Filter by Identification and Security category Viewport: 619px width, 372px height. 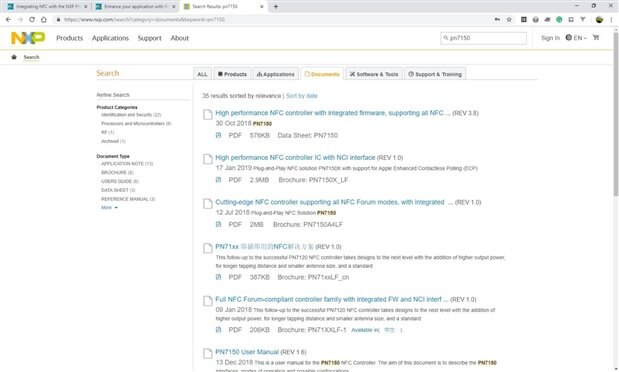tap(131, 115)
